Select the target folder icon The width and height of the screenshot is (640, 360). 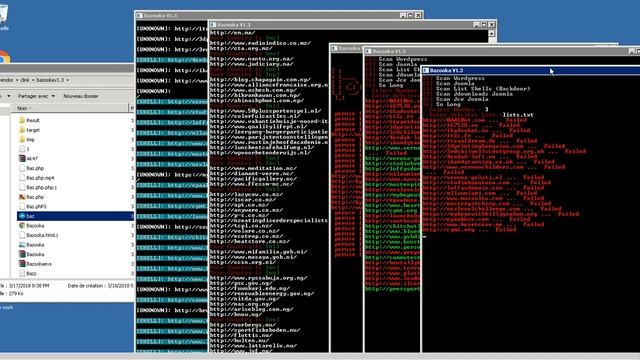coord(22,130)
